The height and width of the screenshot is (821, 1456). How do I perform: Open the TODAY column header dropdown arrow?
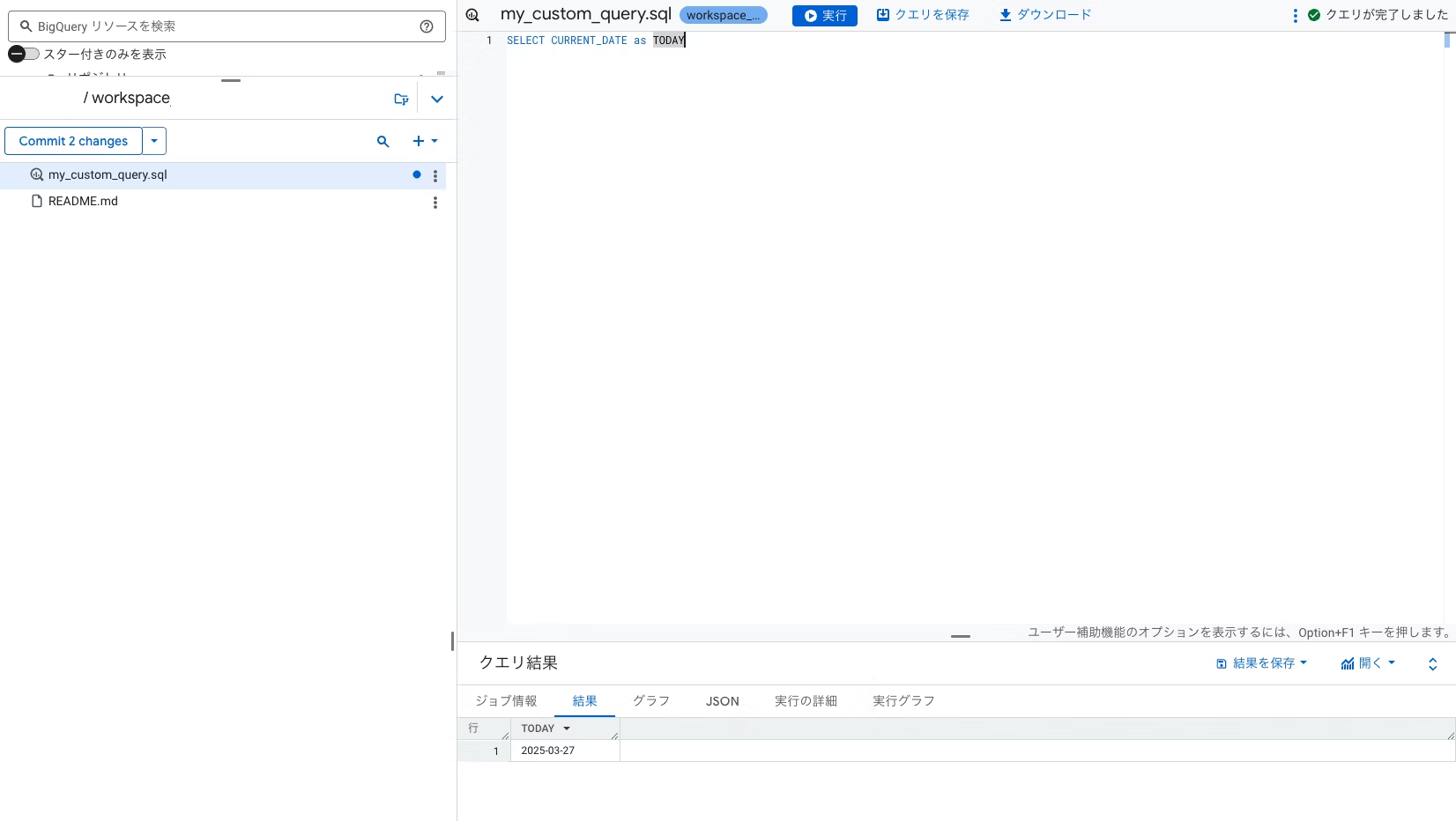point(567,729)
